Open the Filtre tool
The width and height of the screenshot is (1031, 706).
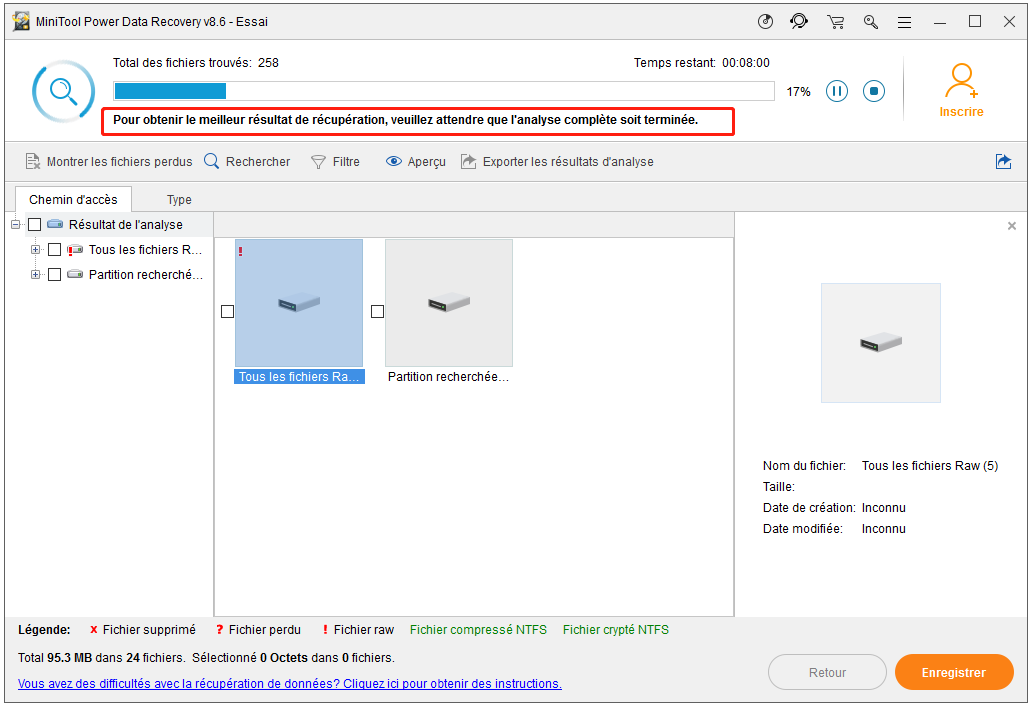pyautogui.click(x=335, y=162)
